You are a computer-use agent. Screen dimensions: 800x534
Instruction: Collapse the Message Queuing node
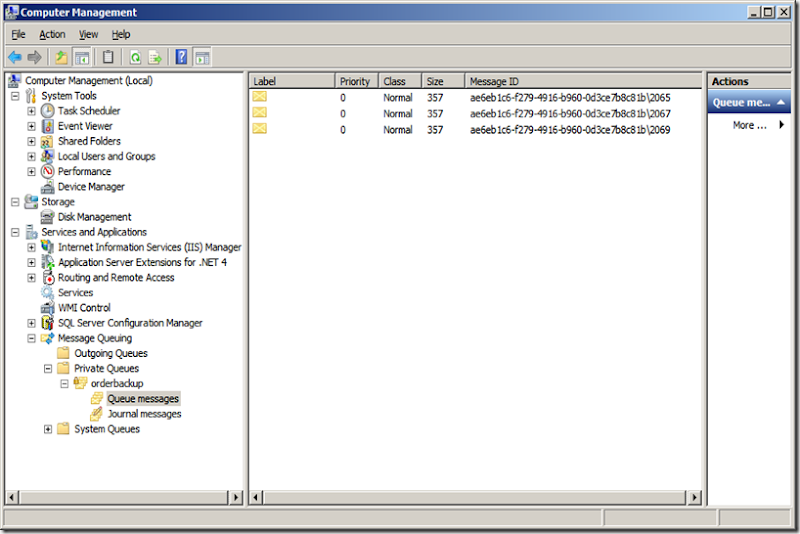coord(32,338)
